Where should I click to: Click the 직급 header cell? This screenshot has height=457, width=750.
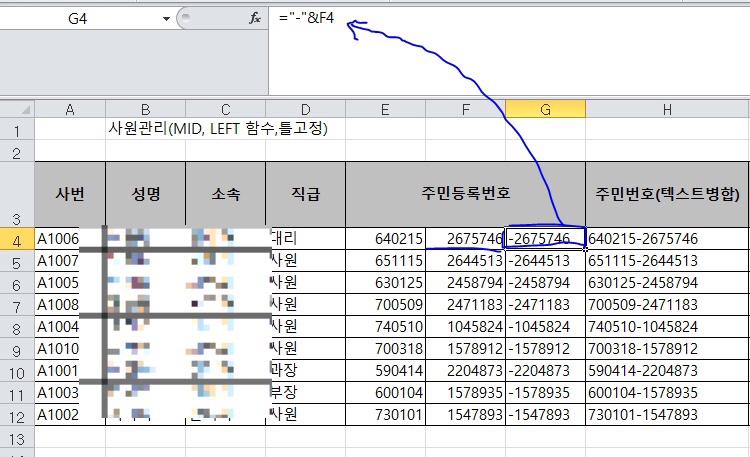click(305, 195)
